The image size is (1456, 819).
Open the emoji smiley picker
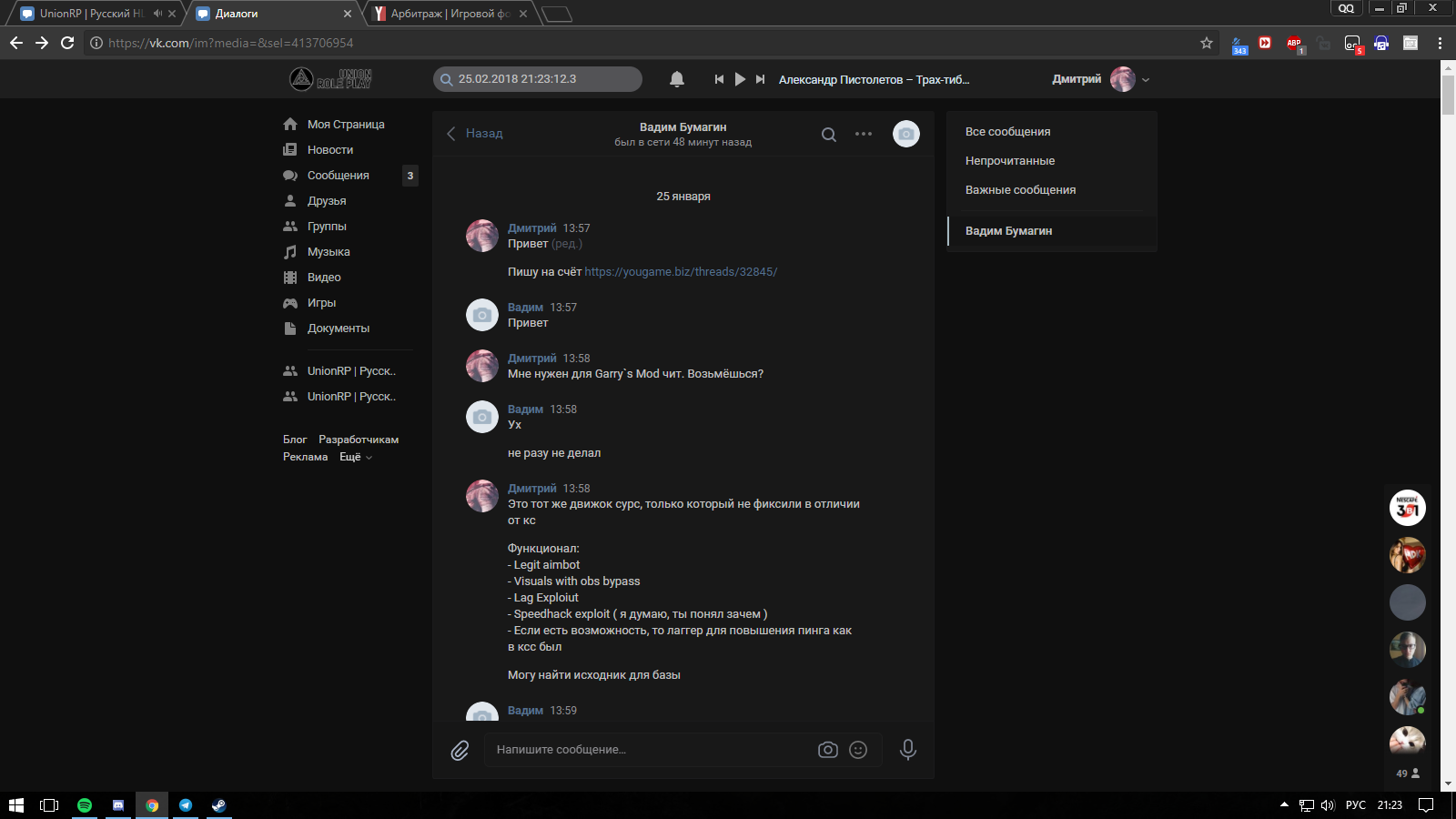(858, 750)
